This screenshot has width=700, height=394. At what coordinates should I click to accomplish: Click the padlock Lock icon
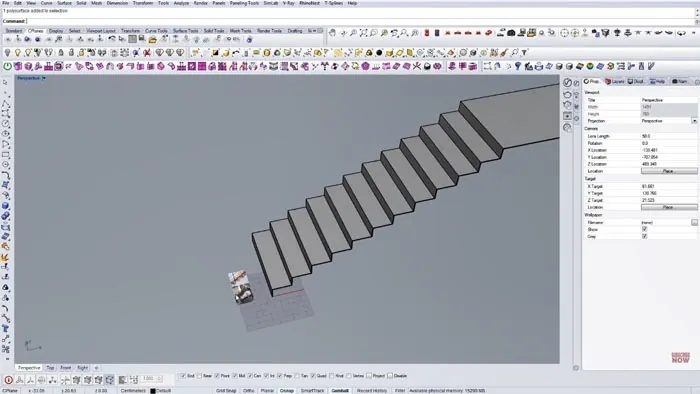click(61, 53)
